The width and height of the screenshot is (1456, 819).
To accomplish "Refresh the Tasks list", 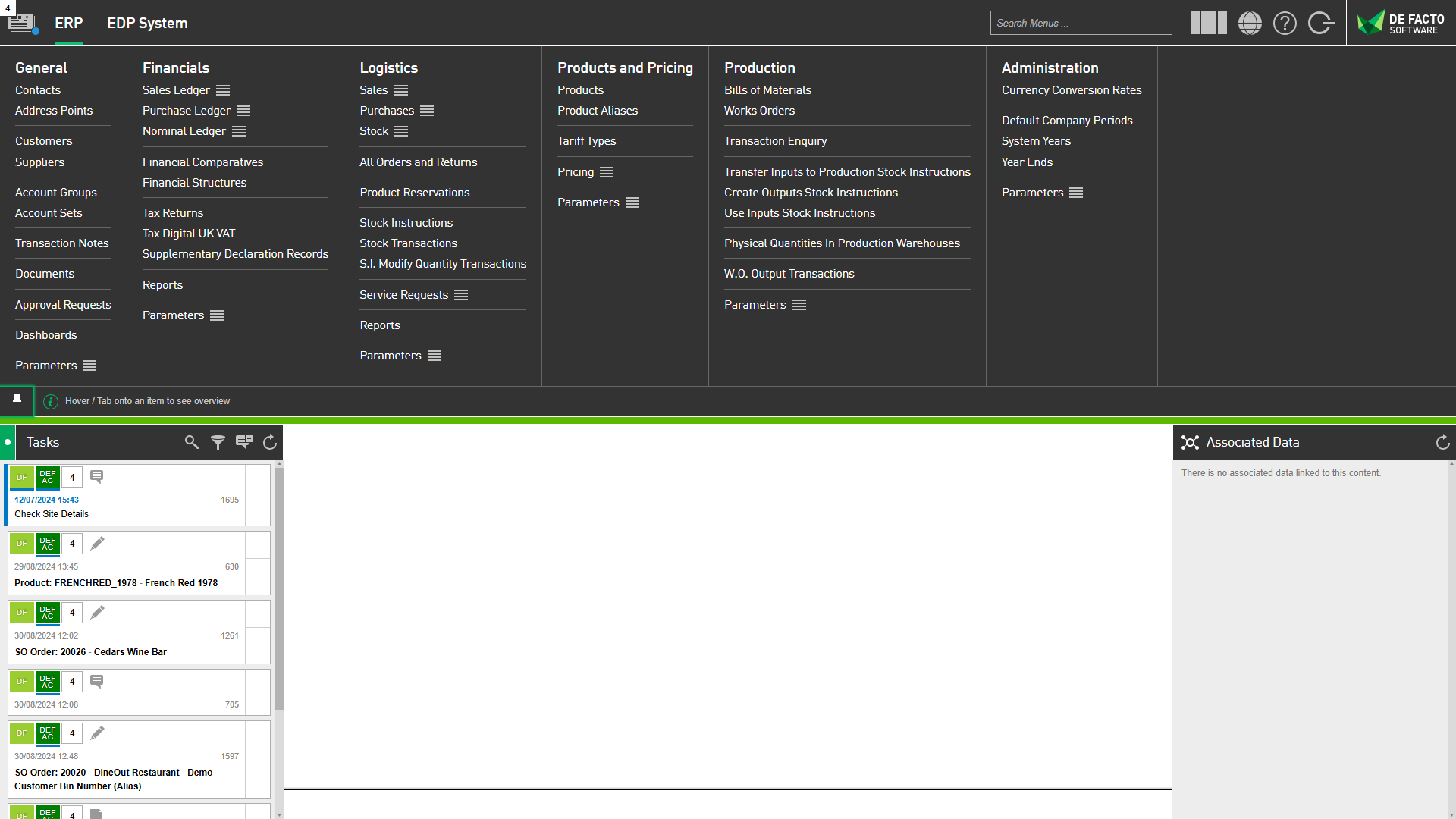I will (269, 442).
